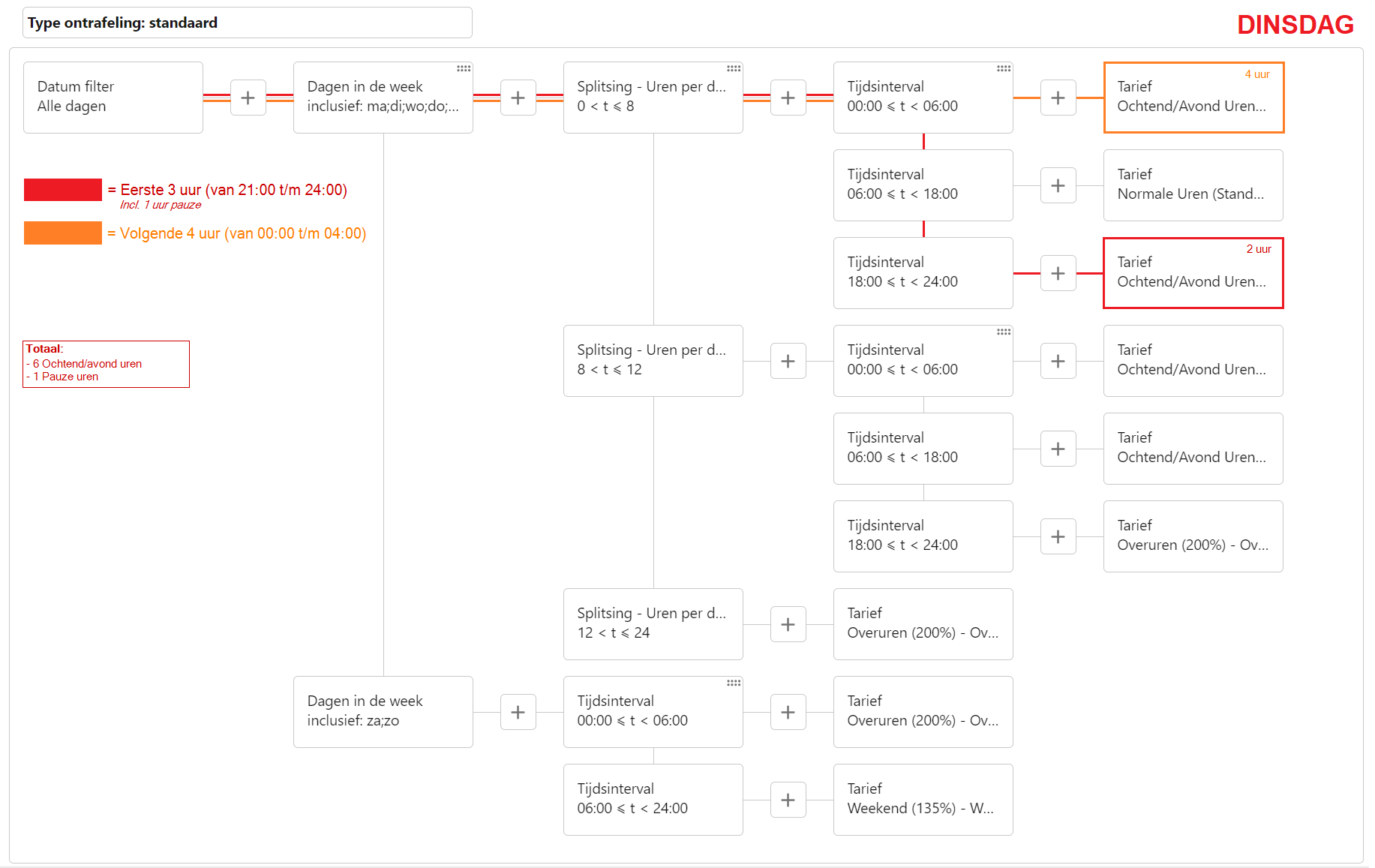The image size is (1375, 868).
Task: Select Tarief Weekend (135%) node
Action: coord(923,800)
